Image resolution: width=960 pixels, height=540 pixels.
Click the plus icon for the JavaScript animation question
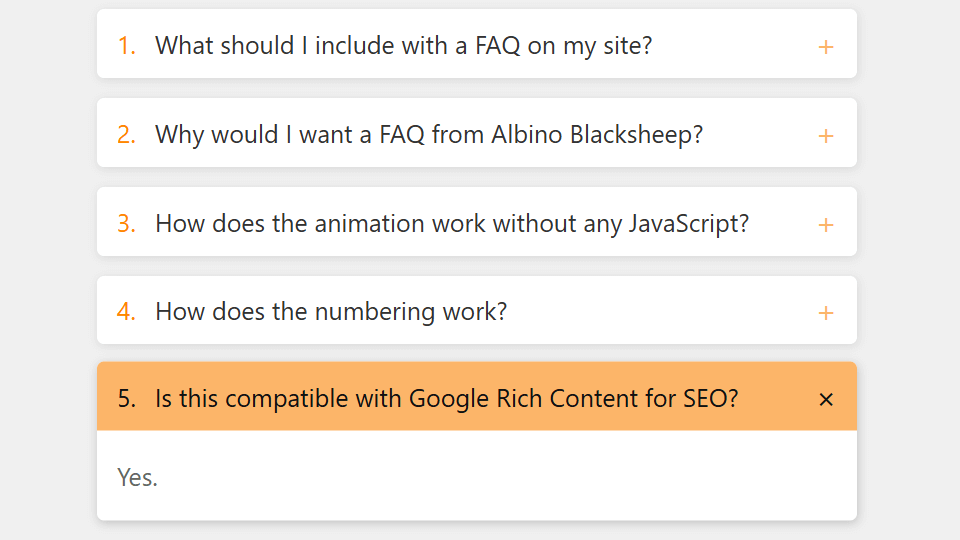click(826, 225)
